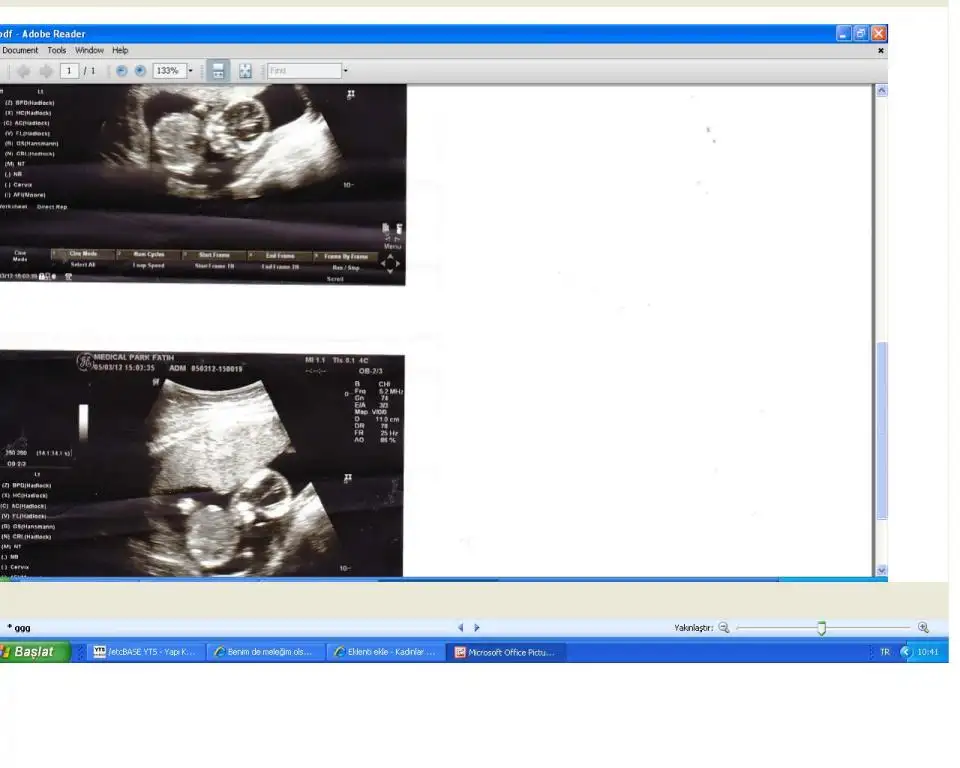Go to the next image arrow in Picture Manager
960x768 pixels.
tap(477, 628)
